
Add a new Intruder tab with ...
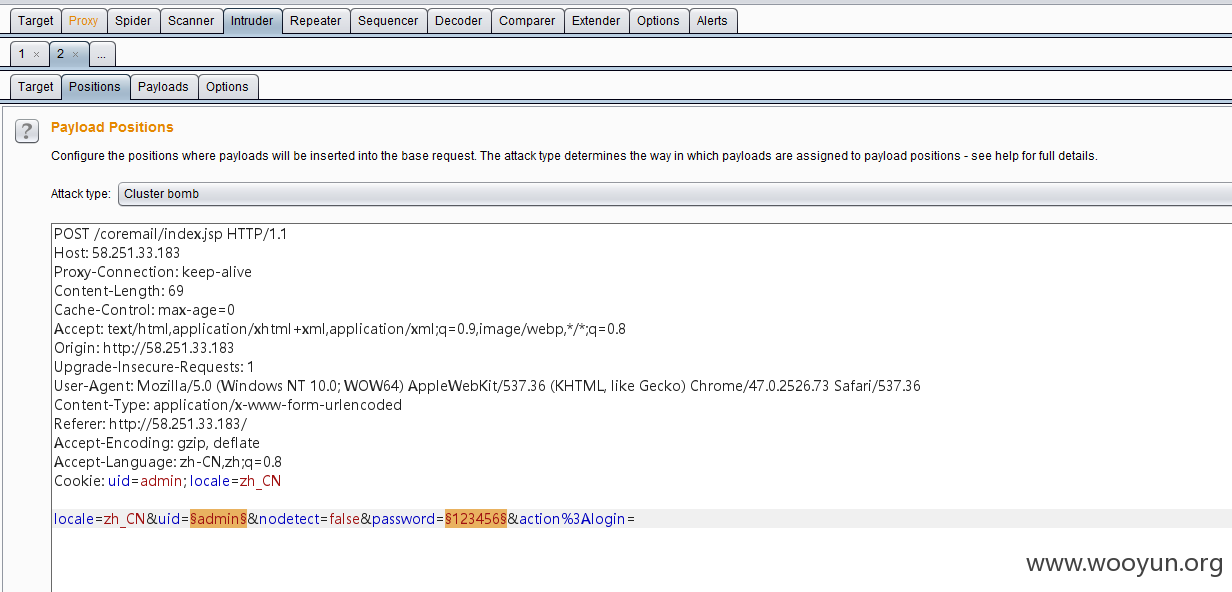pyautogui.click(x=102, y=55)
